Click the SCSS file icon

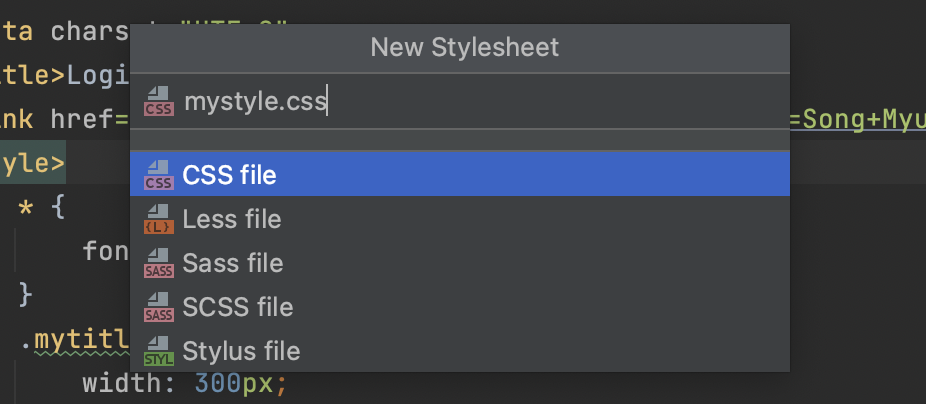pyautogui.click(x=159, y=307)
